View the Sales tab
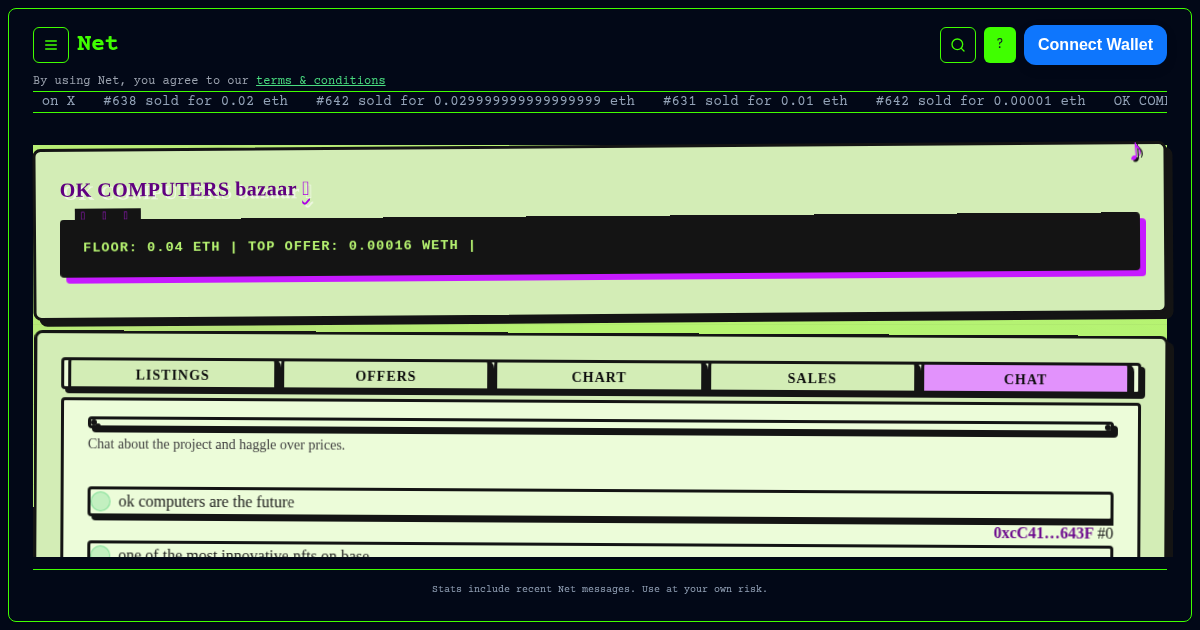Viewport: 1200px width, 630px height. (811, 378)
